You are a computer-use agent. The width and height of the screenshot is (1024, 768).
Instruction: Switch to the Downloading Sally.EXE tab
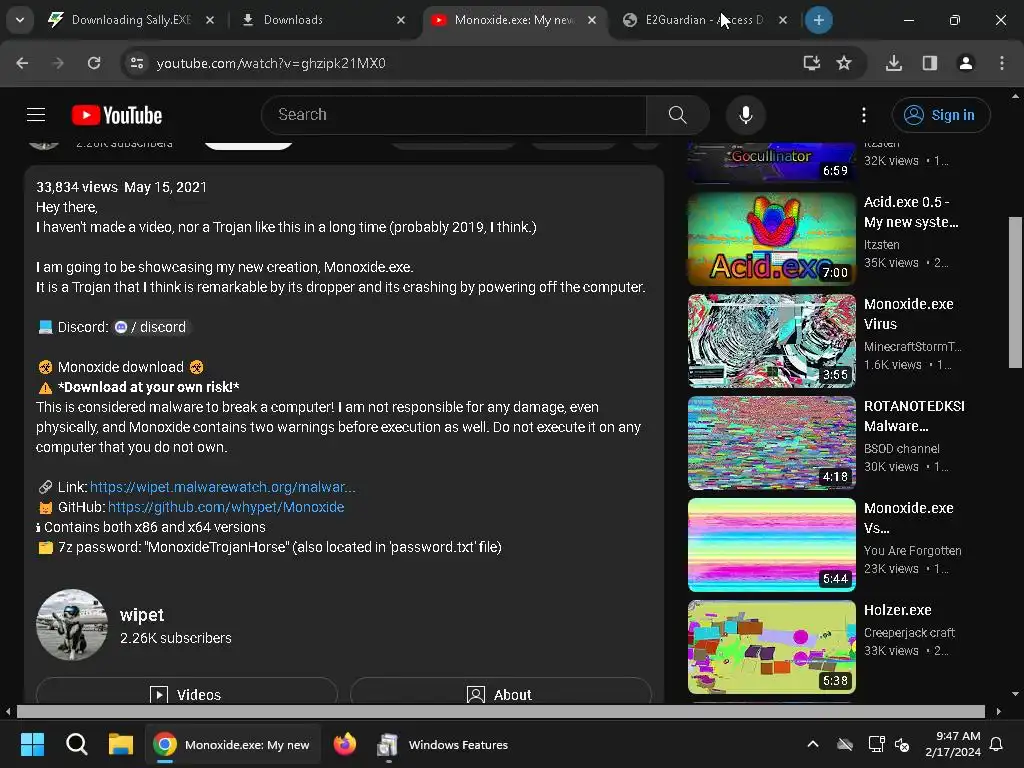pos(131,20)
